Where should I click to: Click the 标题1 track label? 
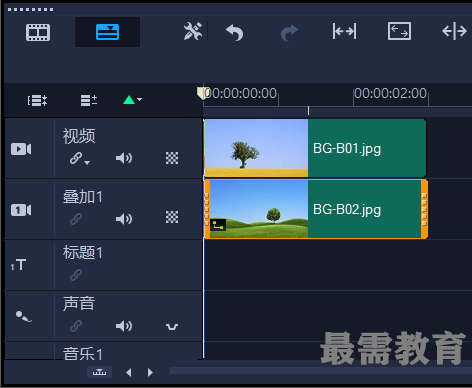(x=83, y=253)
